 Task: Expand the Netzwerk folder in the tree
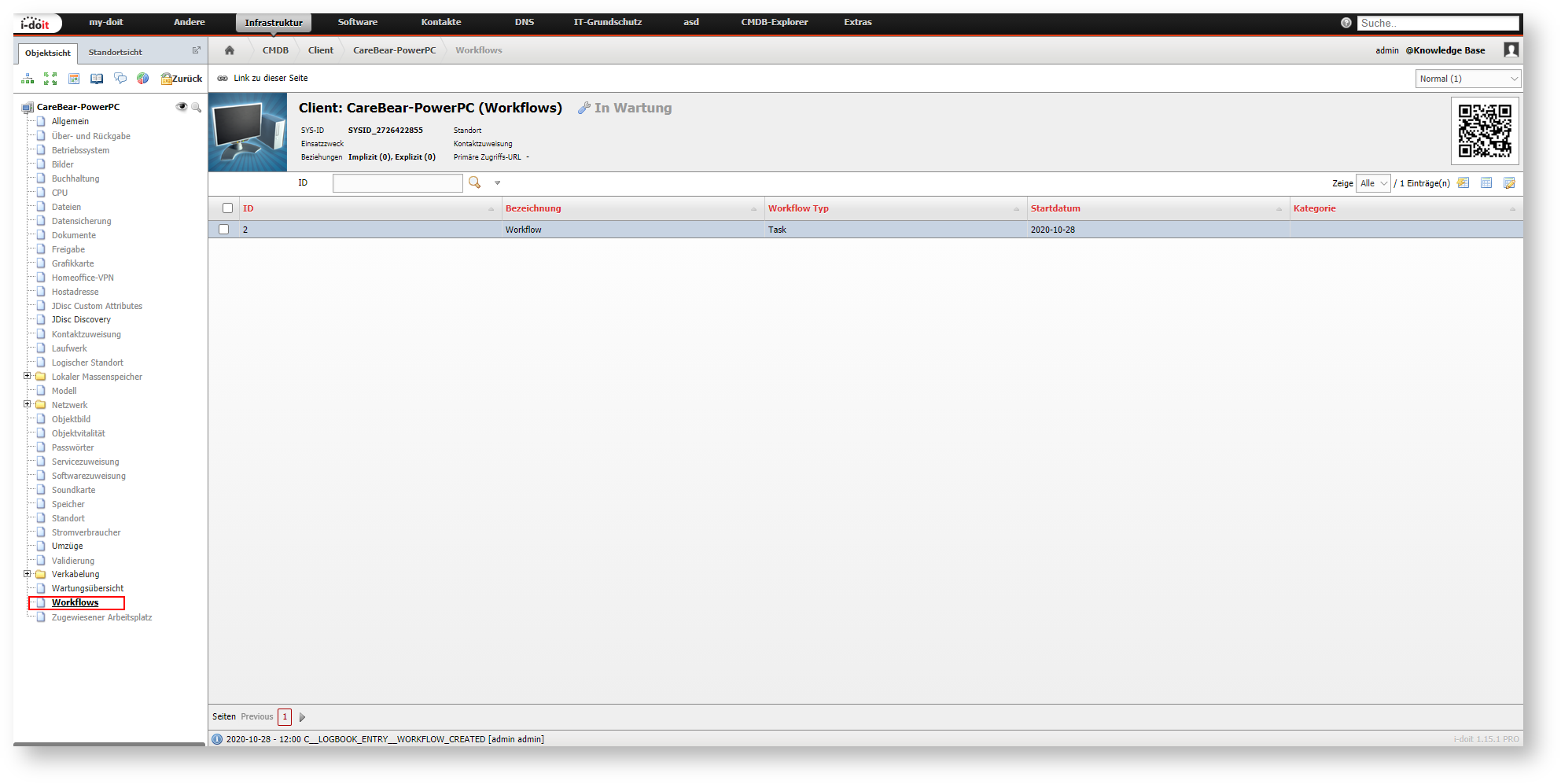[28, 404]
